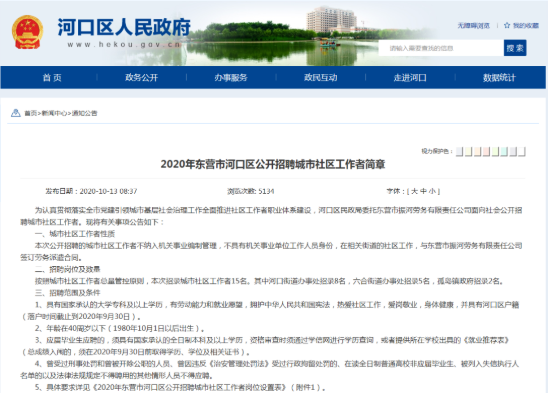Click the star favorites icon
Viewport: 548px width, 393px height.
507,26
